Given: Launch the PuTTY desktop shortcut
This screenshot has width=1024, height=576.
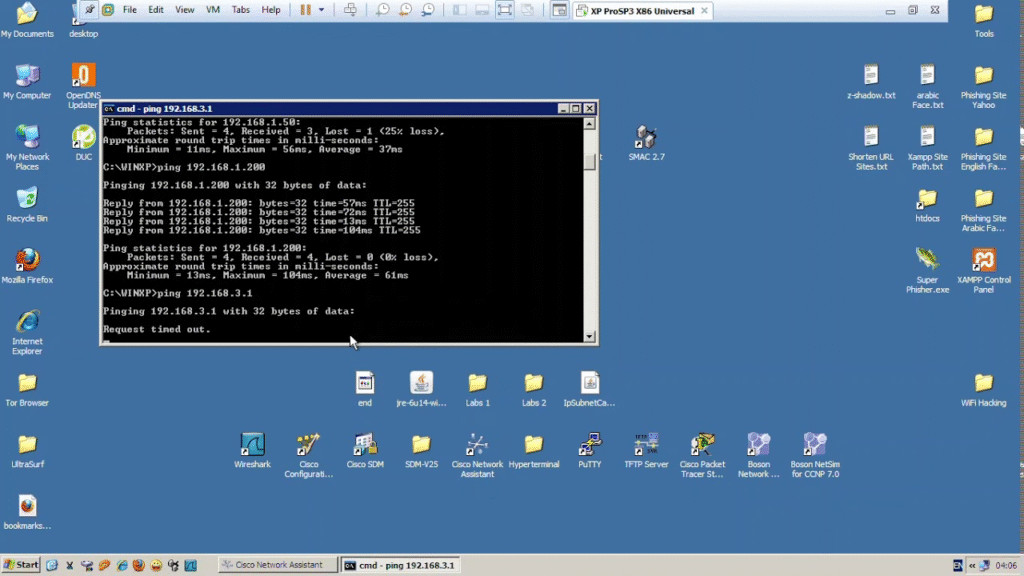Looking at the screenshot, I should click(590, 444).
